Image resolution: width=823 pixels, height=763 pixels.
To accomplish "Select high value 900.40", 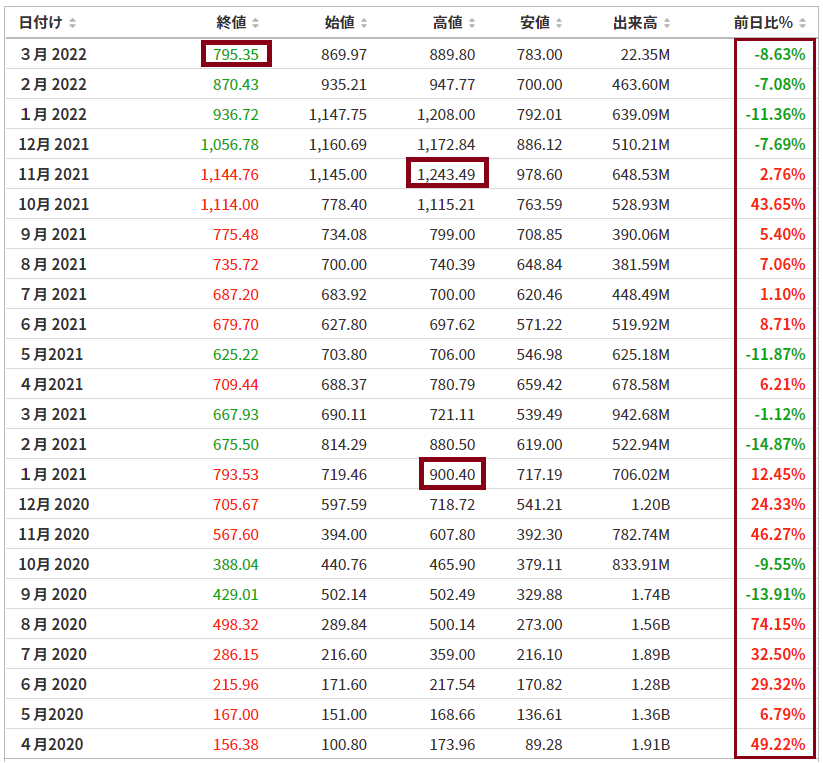I will [x=452, y=474].
